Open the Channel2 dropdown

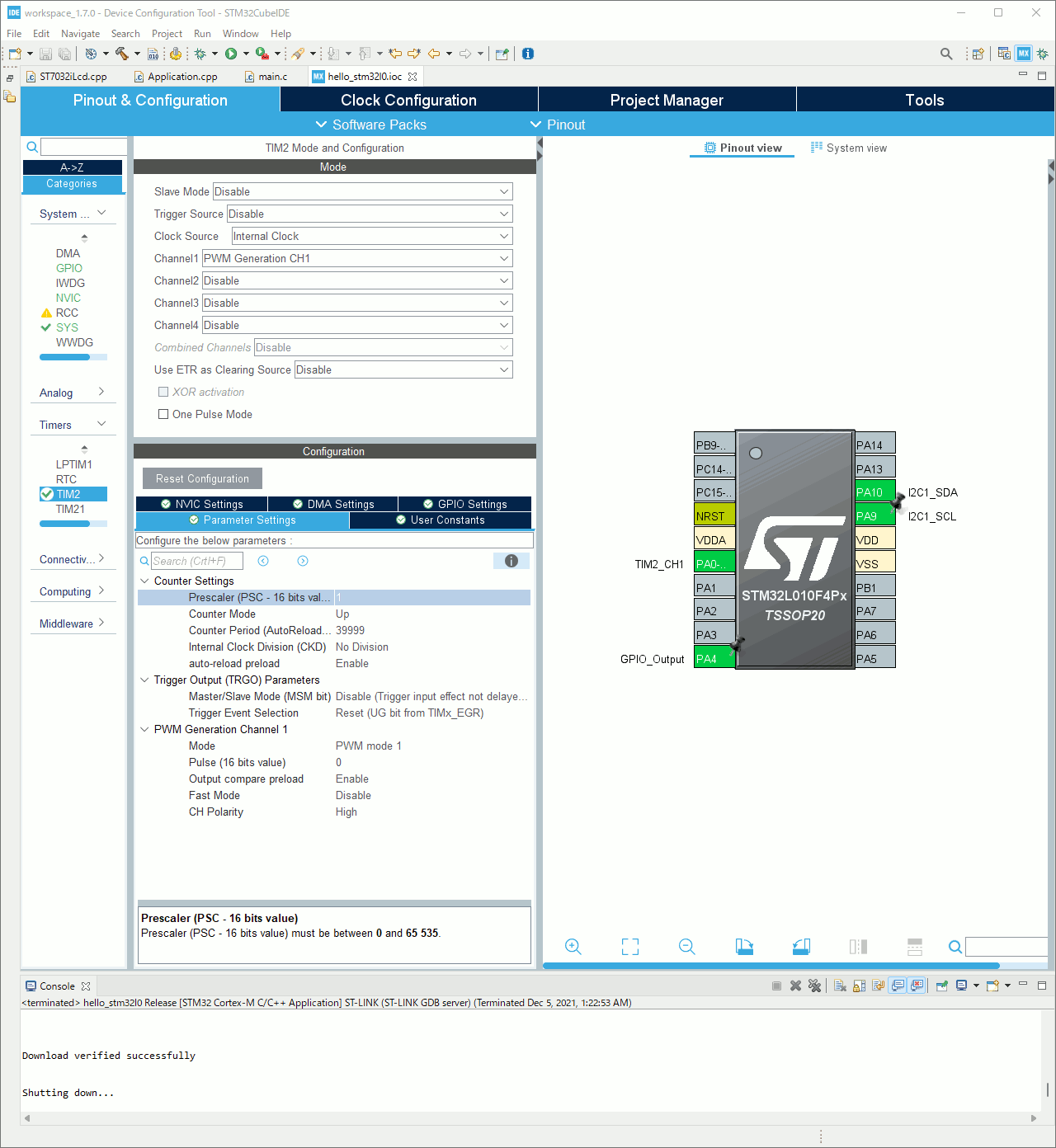pos(357,280)
